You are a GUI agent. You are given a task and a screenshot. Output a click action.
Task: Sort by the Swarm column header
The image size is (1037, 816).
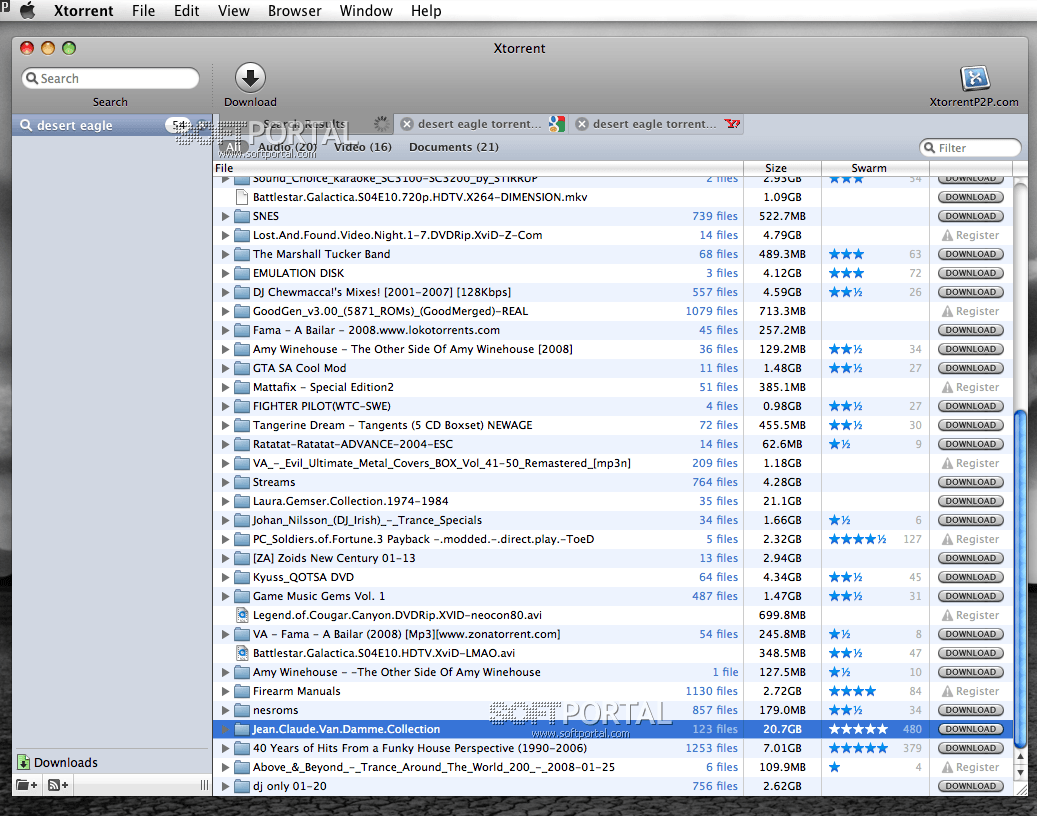pos(875,168)
